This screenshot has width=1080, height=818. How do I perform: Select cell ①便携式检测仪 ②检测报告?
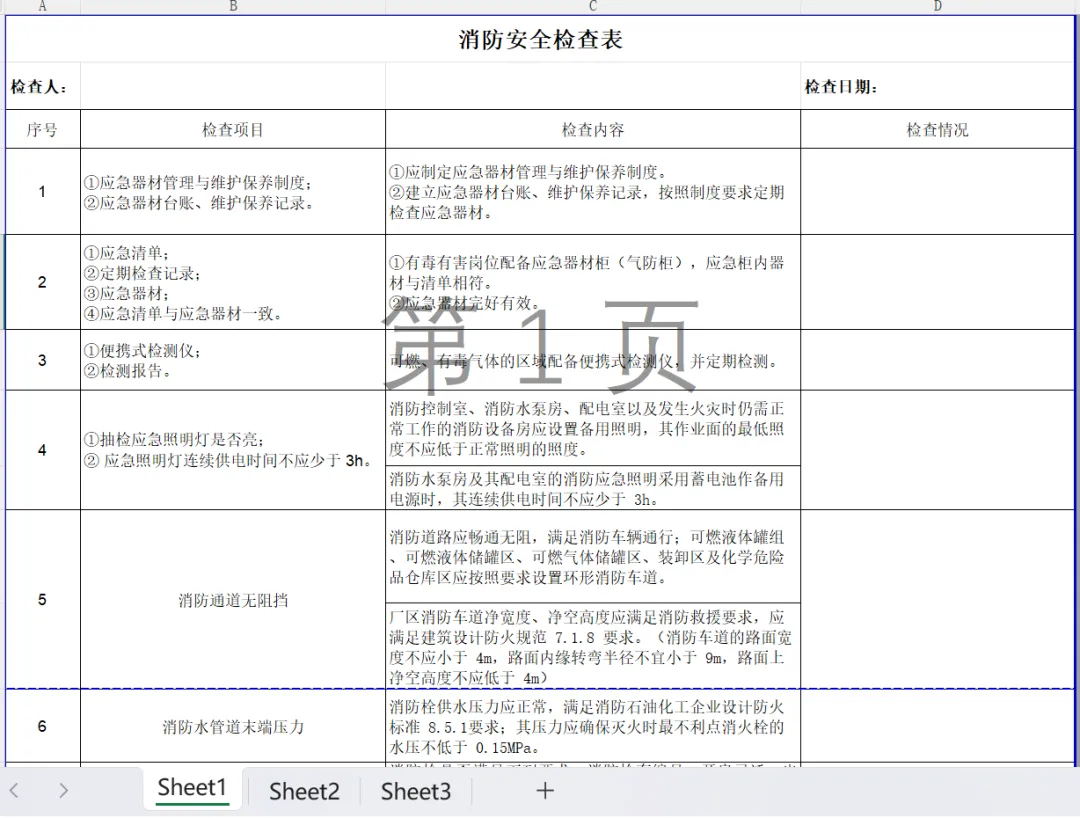[x=233, y=359]
